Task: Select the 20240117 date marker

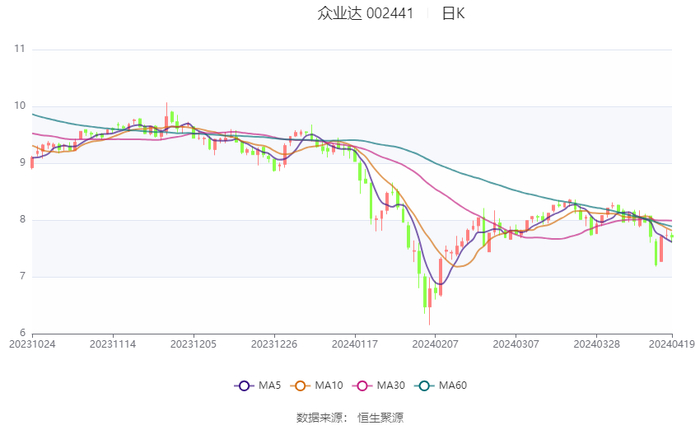Action: [354, 343]
